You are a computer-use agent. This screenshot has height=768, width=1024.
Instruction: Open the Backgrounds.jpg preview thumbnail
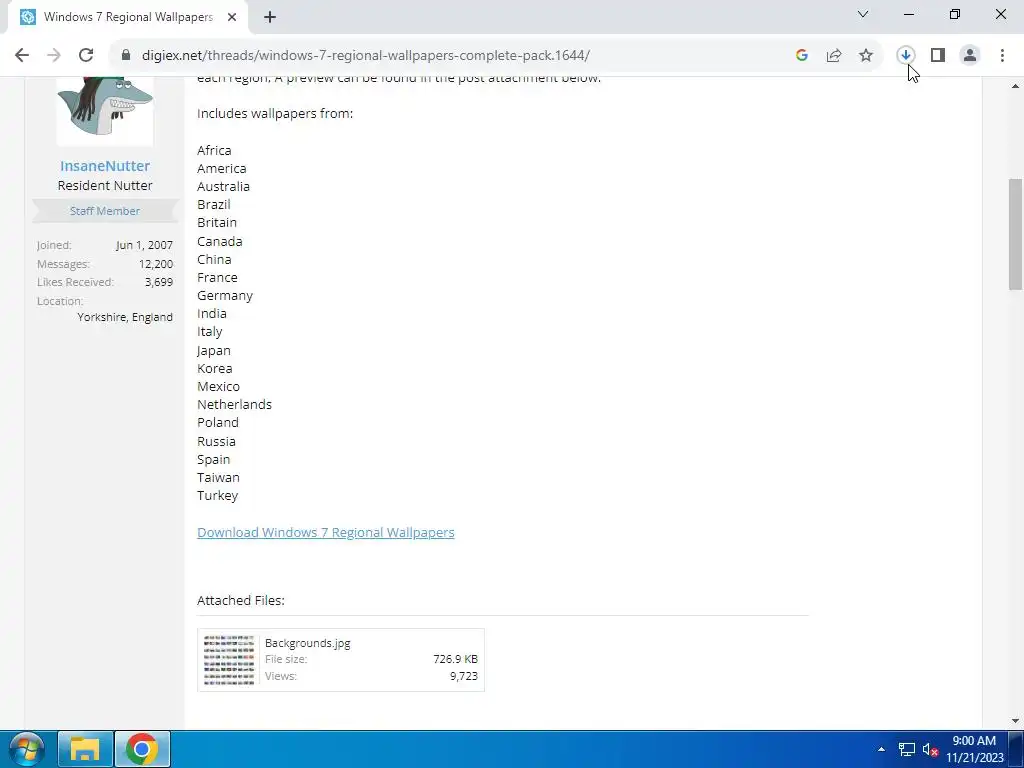coord(229,660)
